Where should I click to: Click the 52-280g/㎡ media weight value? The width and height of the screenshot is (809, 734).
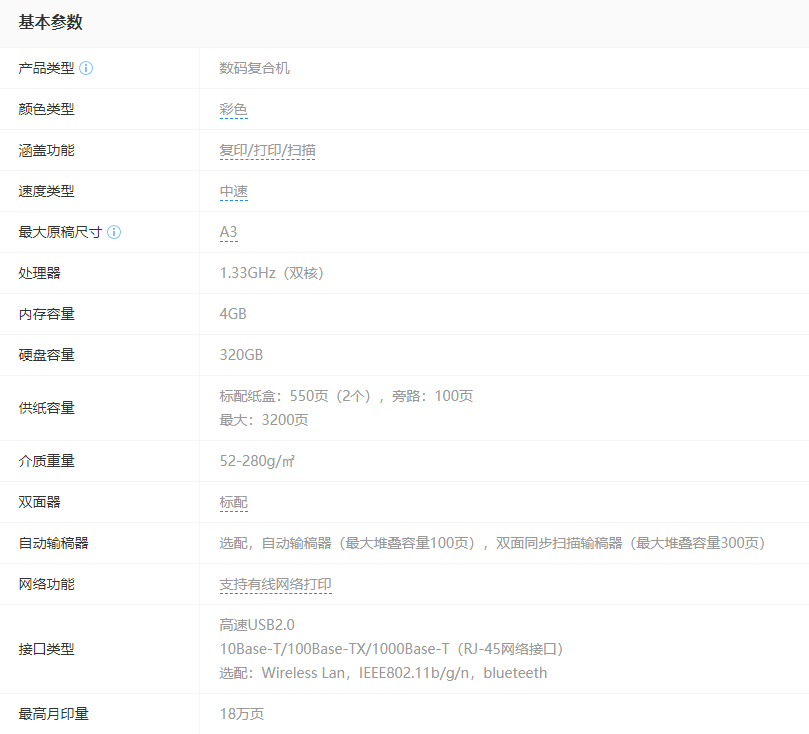257,461
